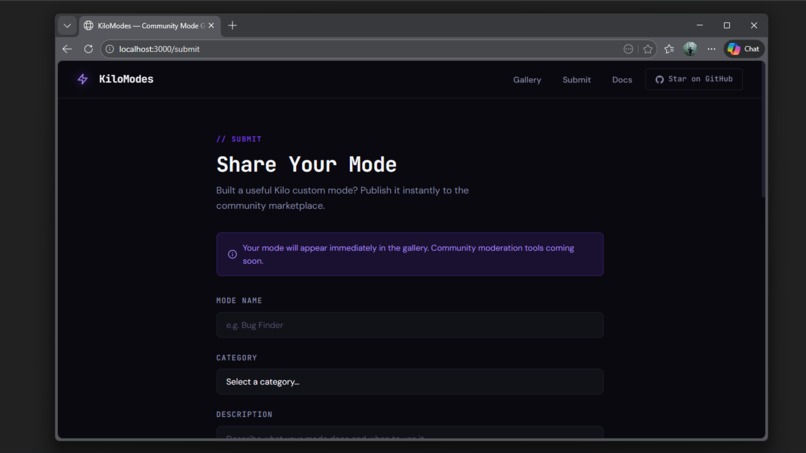Close the KiloModes browser tab
Viewport: 806px width, 453px height.
click(211, 25)
